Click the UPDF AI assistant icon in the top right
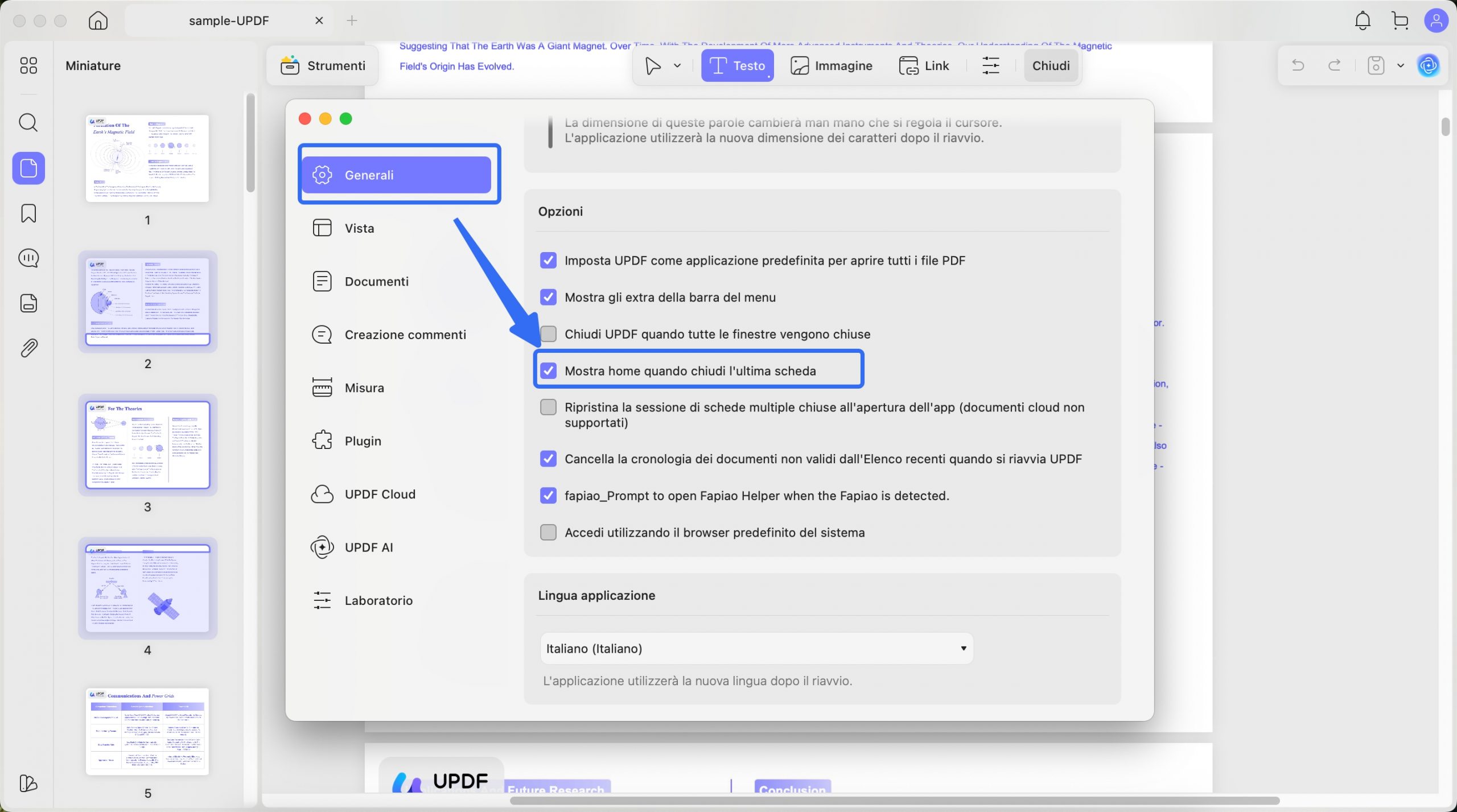The image size is (1457, 812). [1429, 65]
